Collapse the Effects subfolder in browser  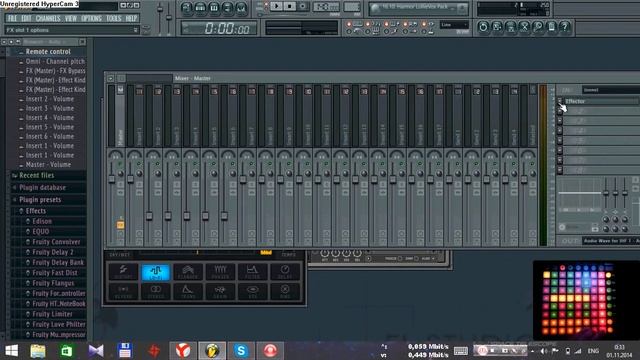(x=36, y=211)
